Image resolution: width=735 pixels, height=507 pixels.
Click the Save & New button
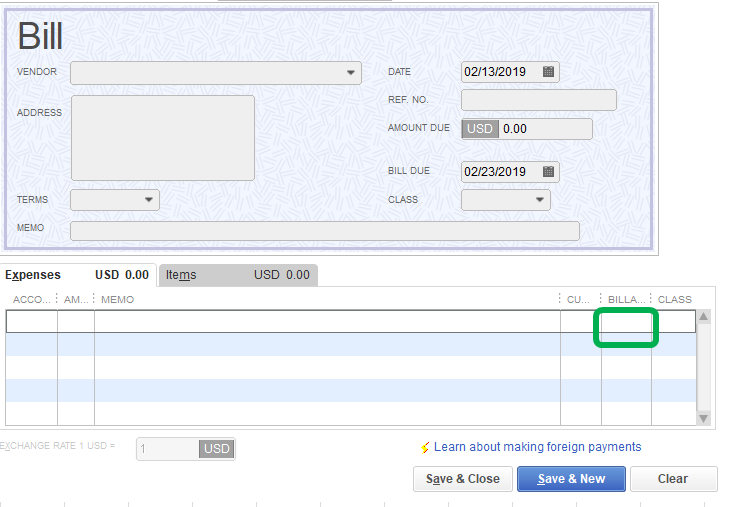pos(571,479)
